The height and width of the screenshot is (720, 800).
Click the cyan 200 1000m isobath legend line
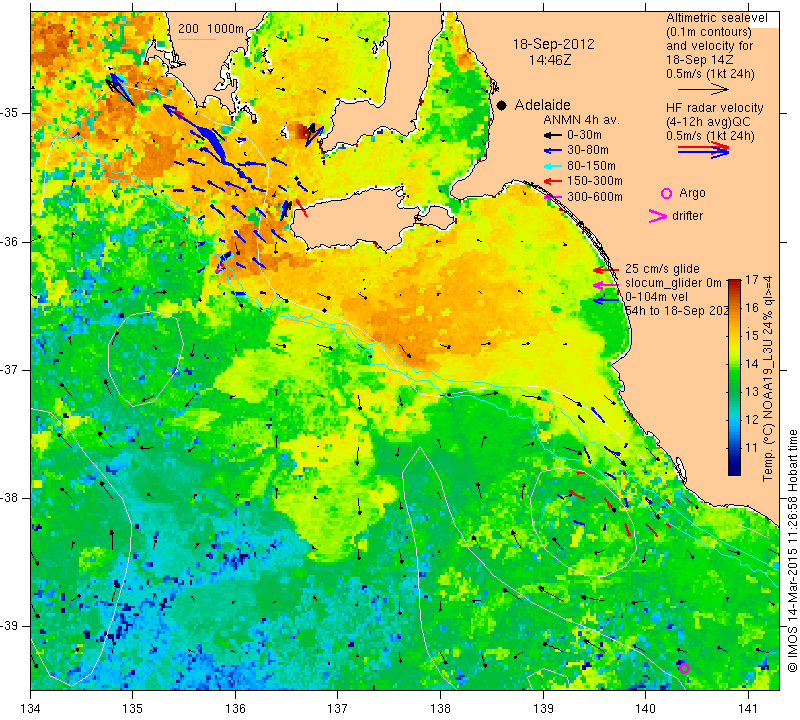196,39
